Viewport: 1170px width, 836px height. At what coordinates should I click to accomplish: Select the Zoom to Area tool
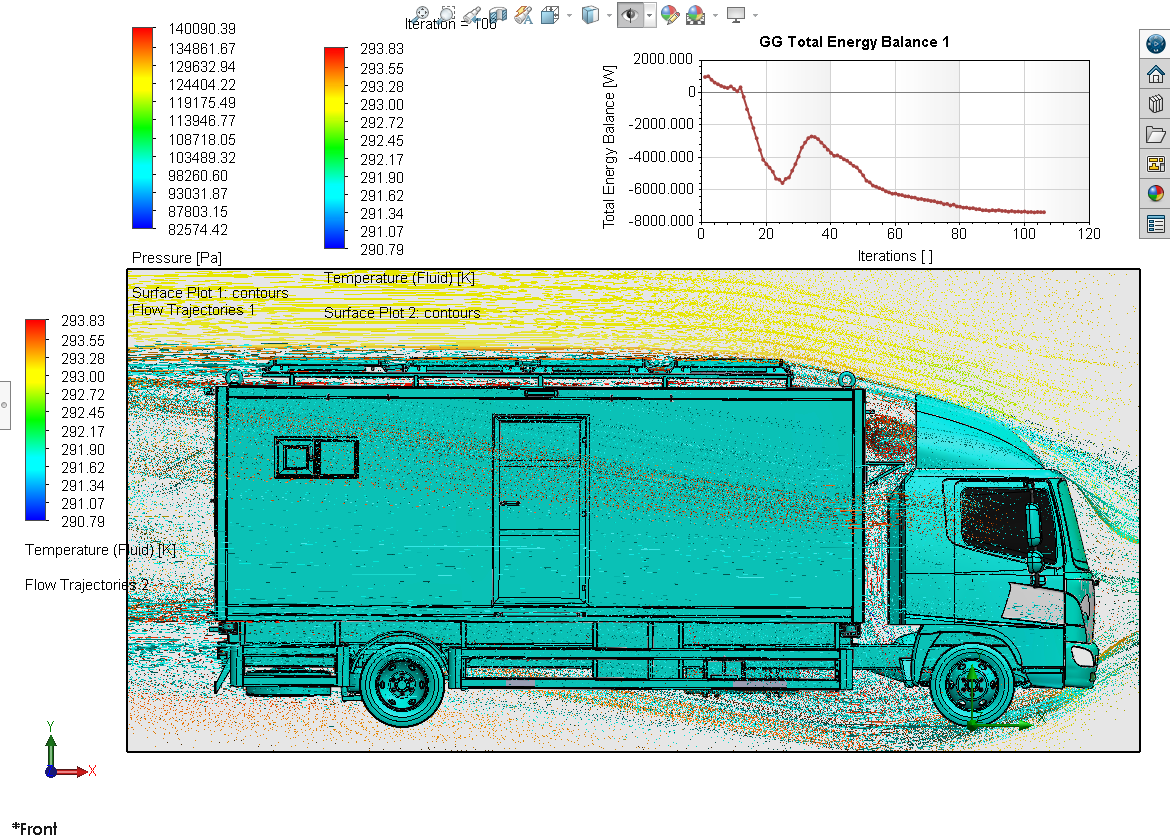pos(447,14)
